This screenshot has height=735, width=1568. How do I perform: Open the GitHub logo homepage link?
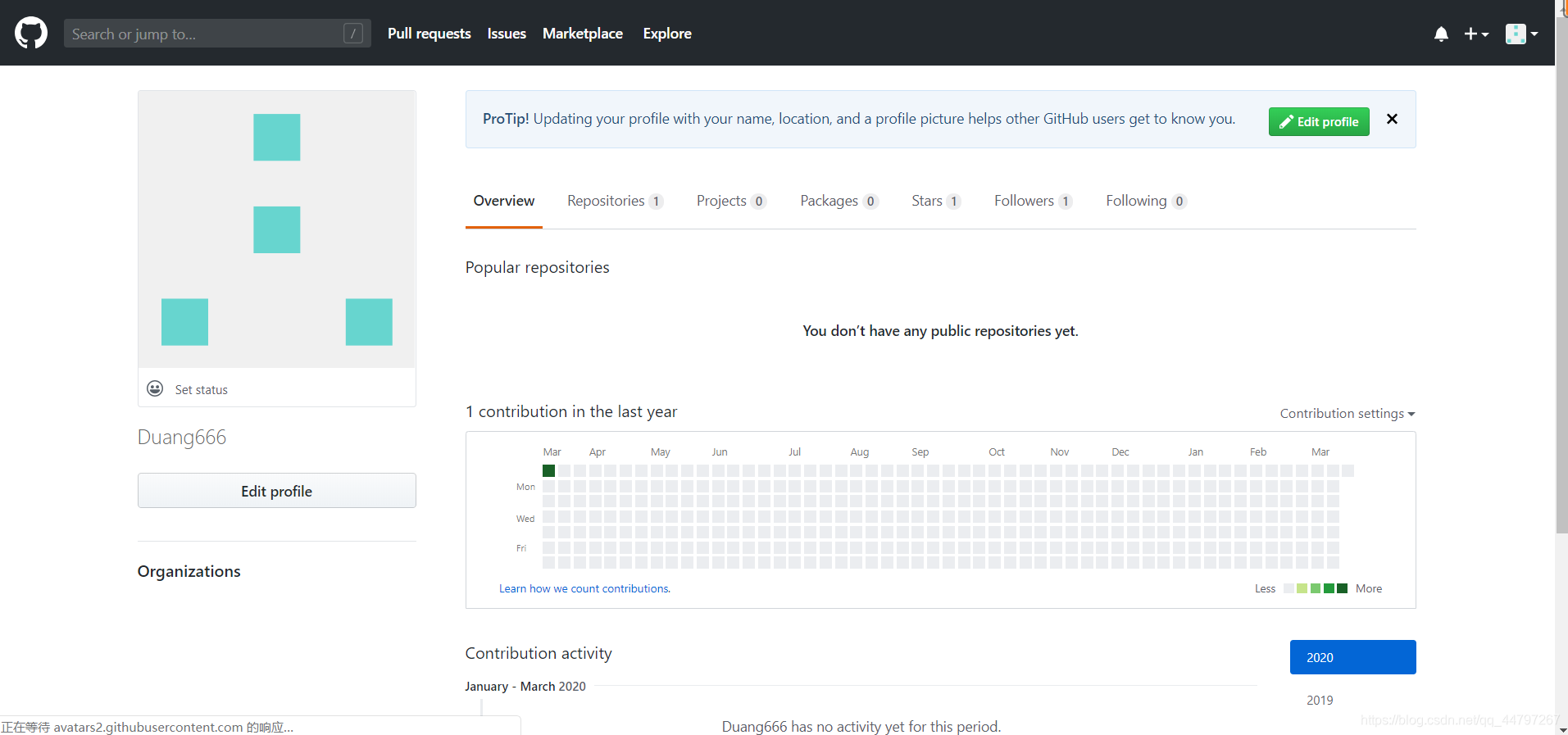(x=31, y=33)
